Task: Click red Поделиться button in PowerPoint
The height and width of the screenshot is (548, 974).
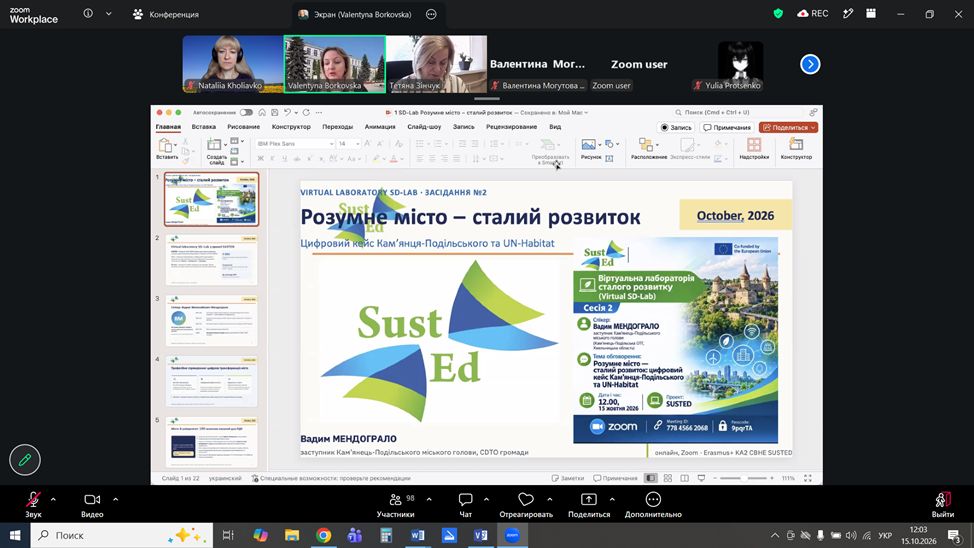Action: tap(789, 127)
